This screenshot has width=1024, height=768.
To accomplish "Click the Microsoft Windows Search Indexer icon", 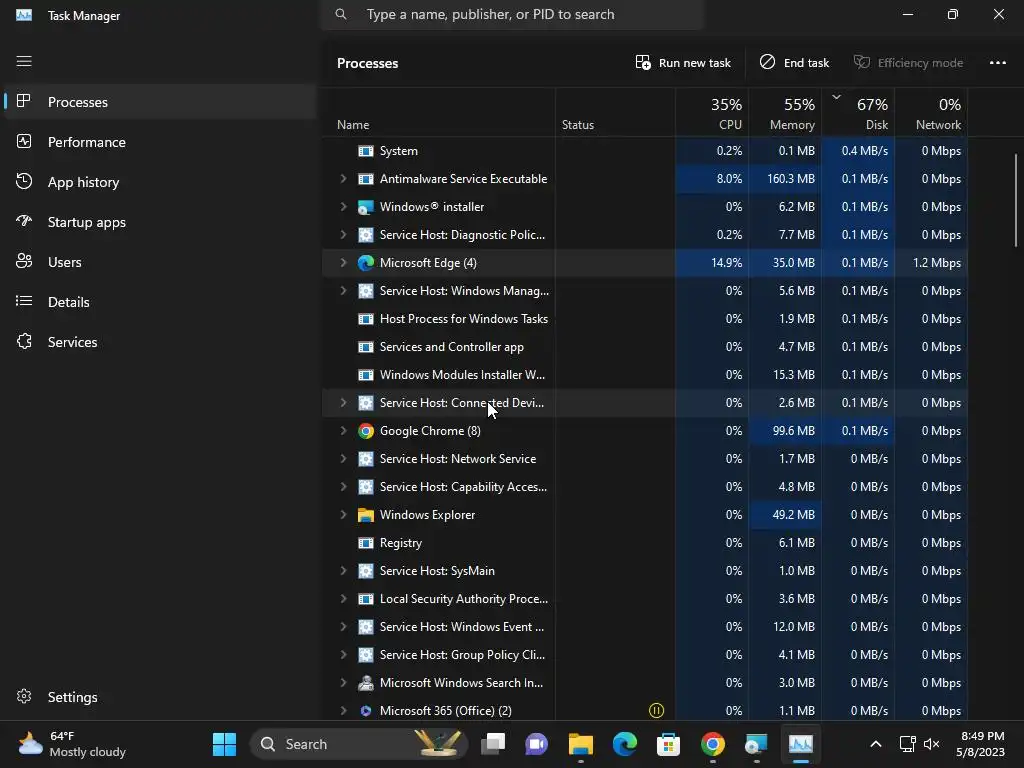I will (366, 682).
